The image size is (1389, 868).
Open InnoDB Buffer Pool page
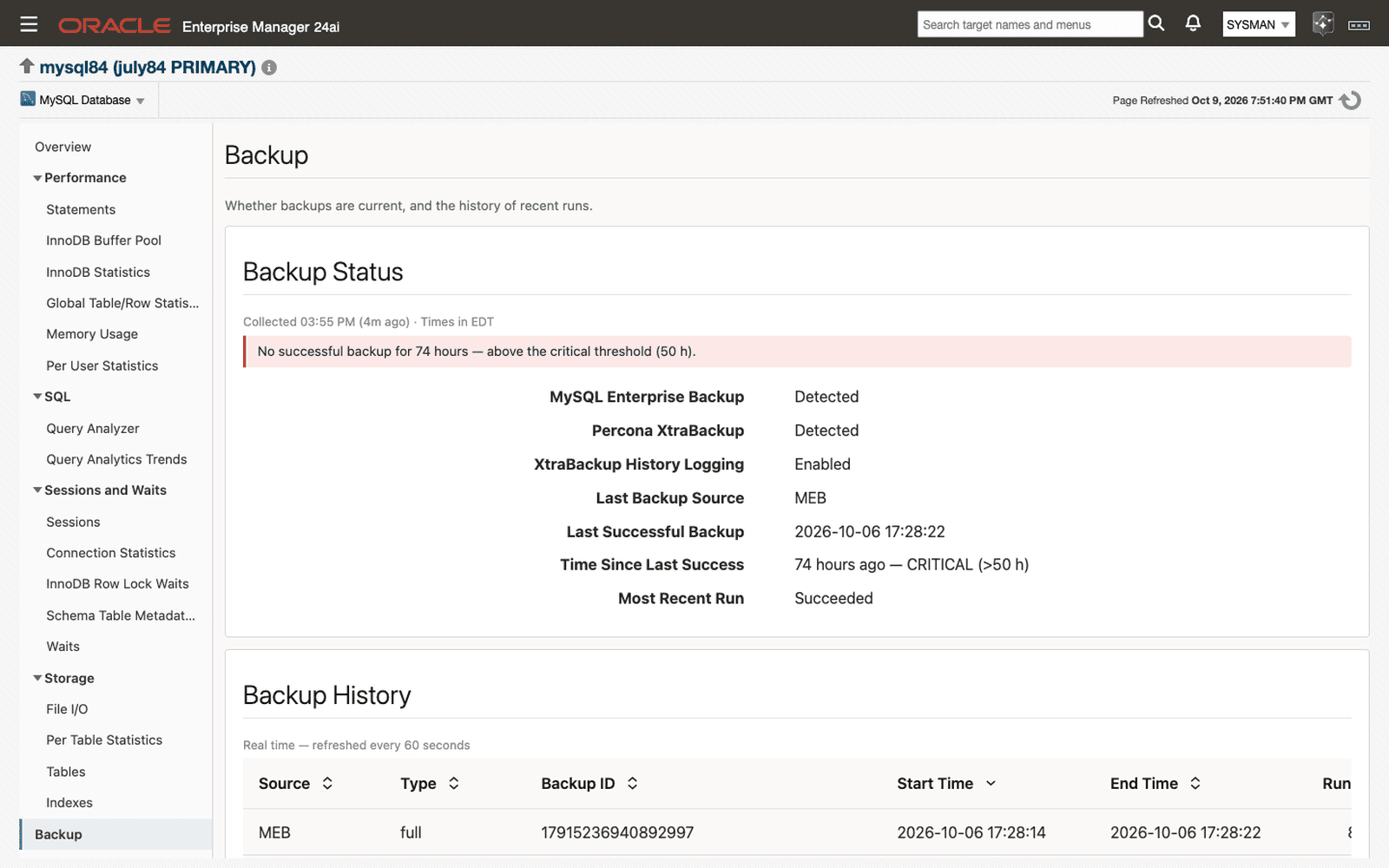tap(104, 240)
